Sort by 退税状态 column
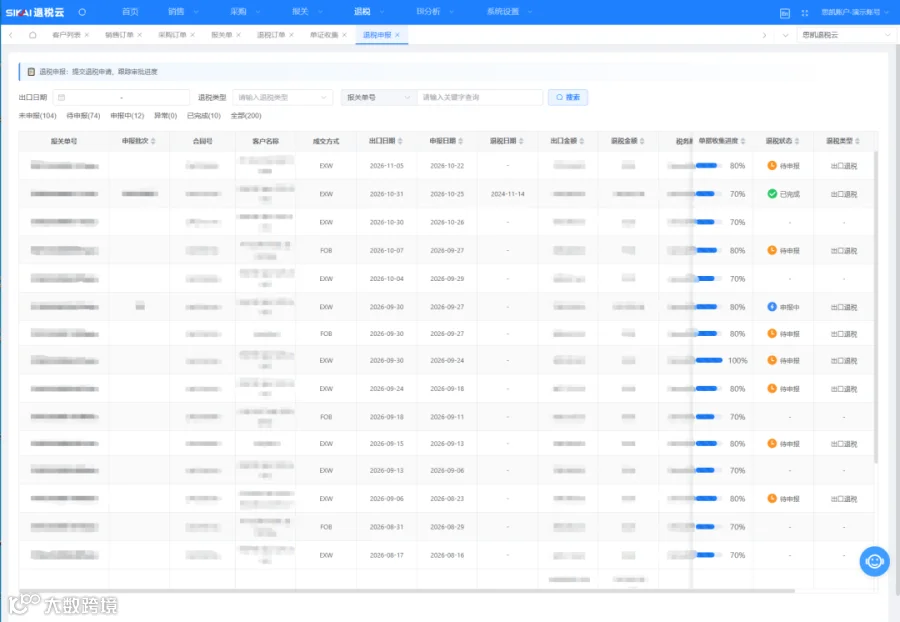 pos(797,141)
